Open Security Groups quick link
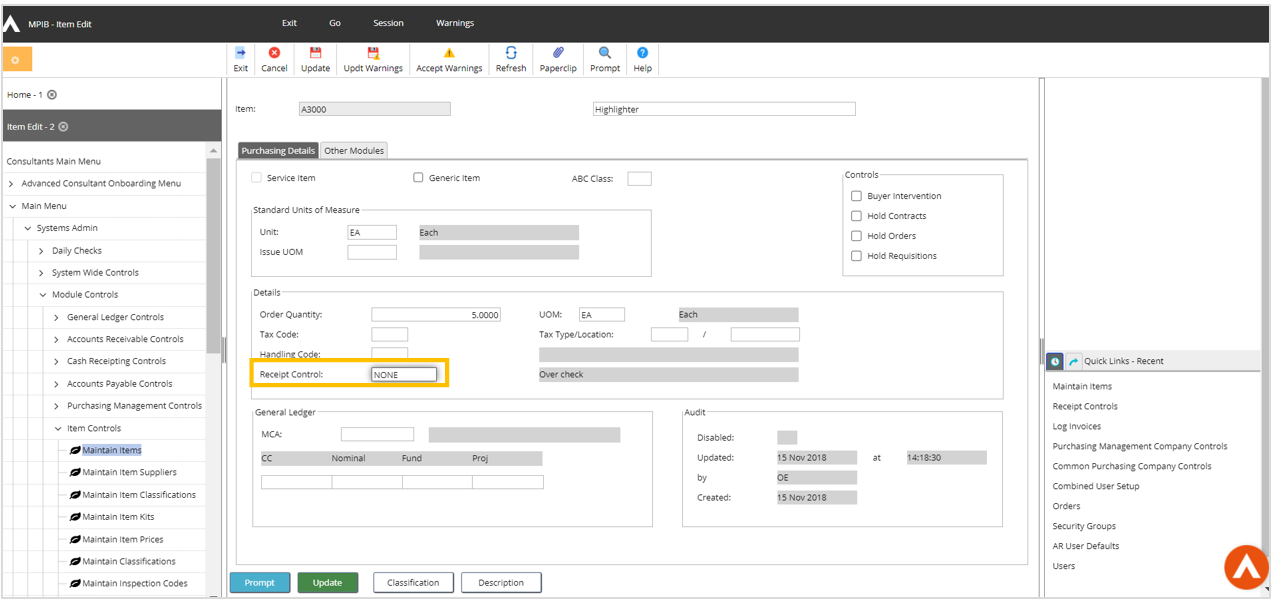Viewport: 1271px width, 599px height. point(1084,526)
